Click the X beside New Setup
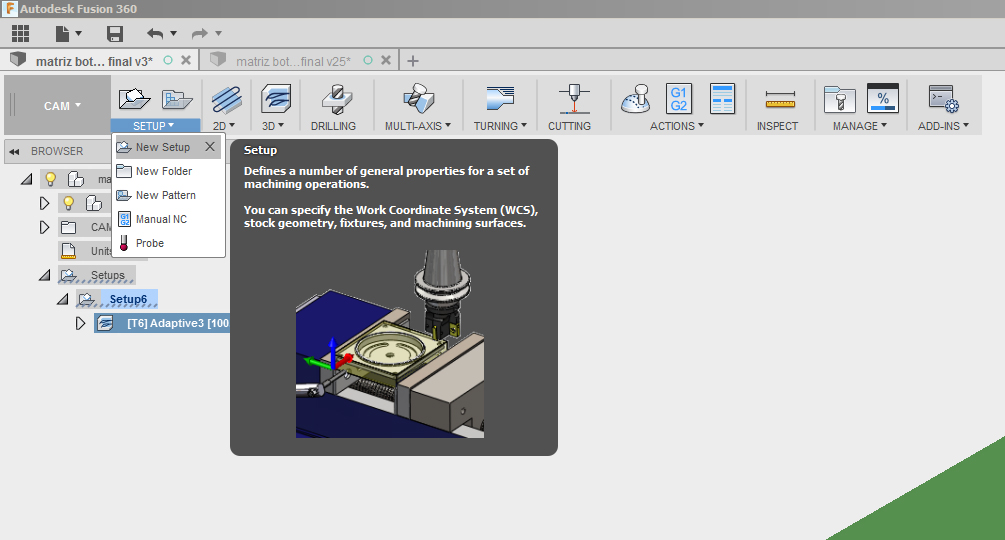This screenshot has height=540, width=1005. (210, 147)
